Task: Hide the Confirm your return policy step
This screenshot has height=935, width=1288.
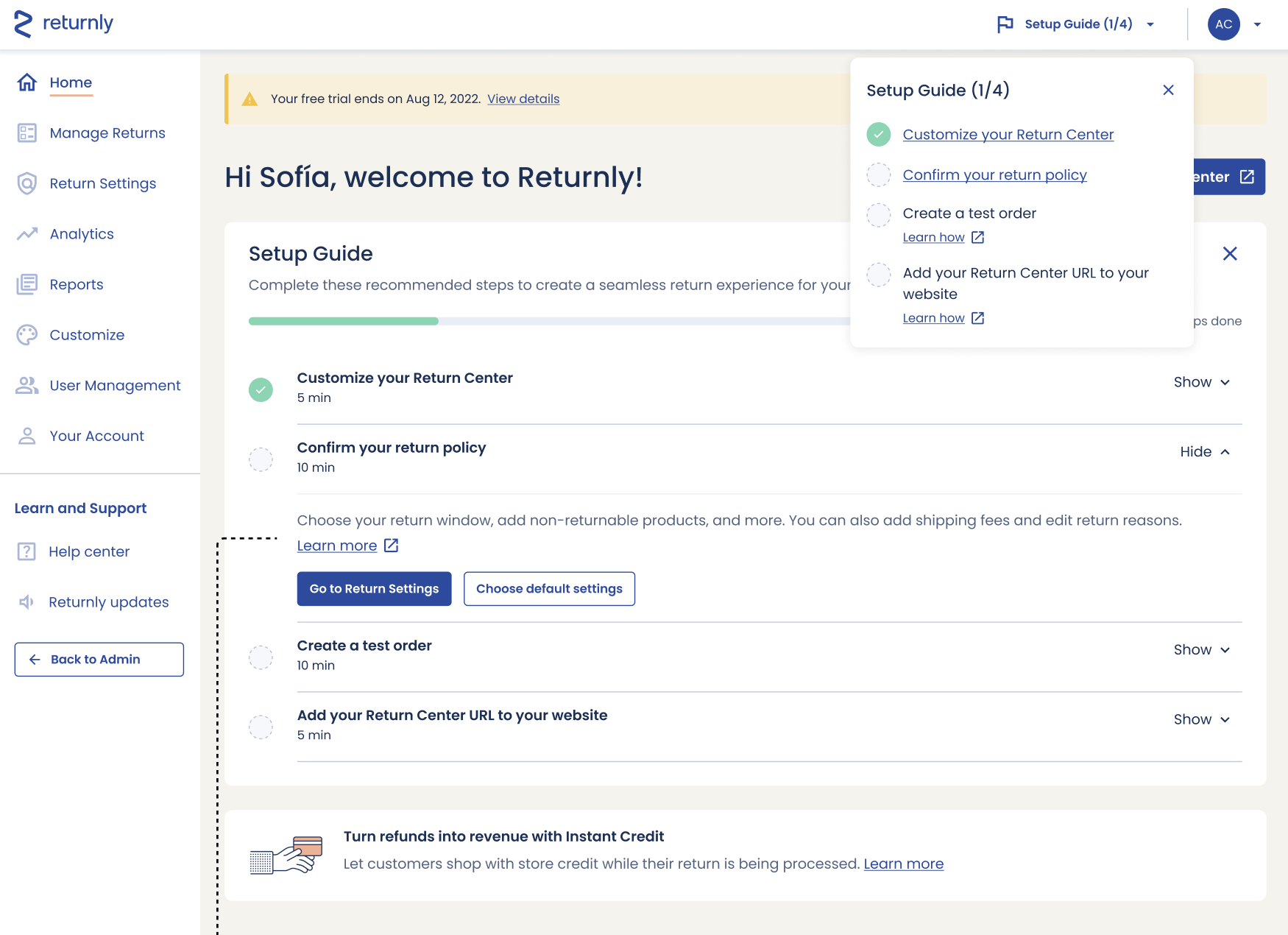Action: tap(1205, 452)
